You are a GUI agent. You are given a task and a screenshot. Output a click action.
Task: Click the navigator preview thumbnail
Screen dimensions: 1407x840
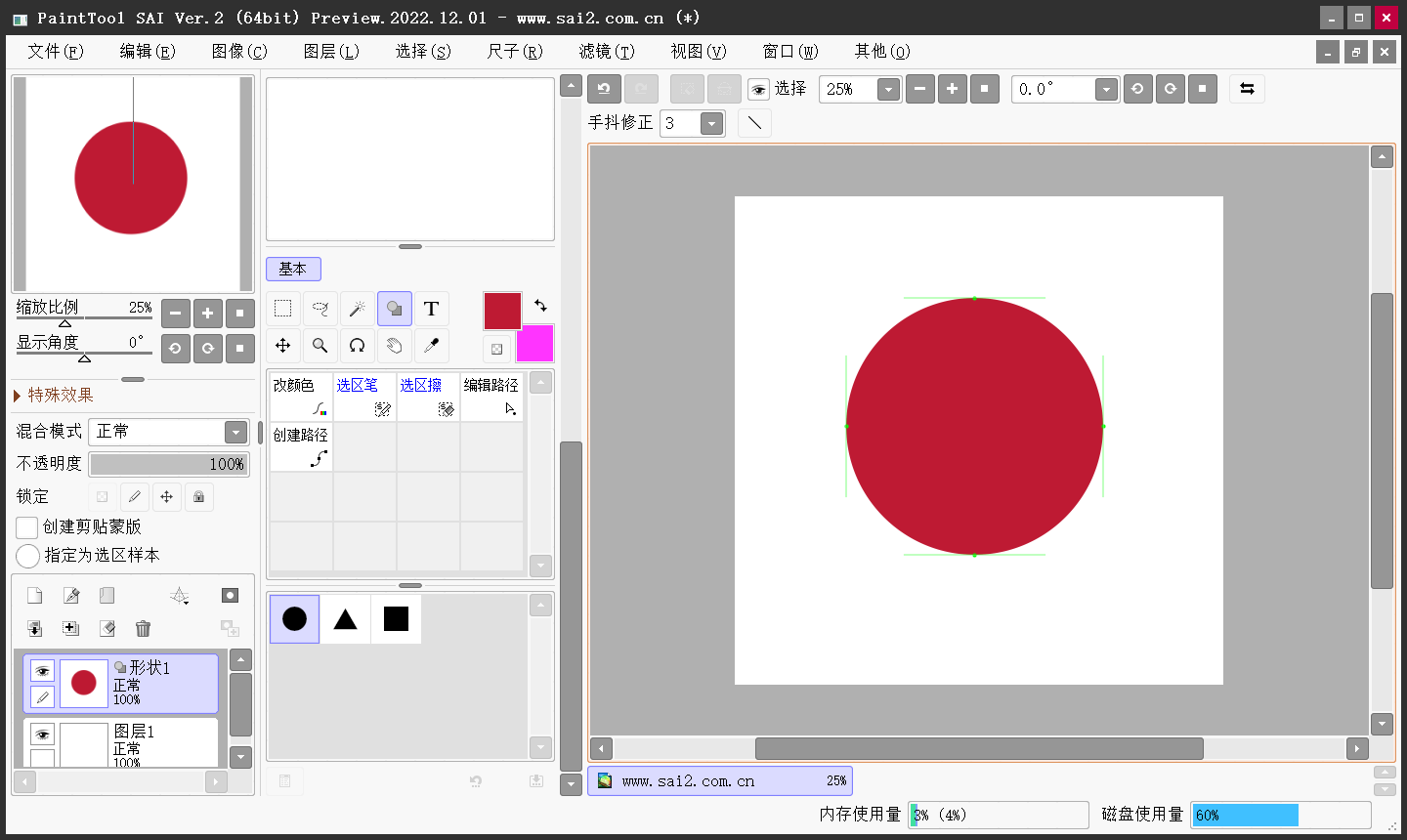tap(133, 185)
